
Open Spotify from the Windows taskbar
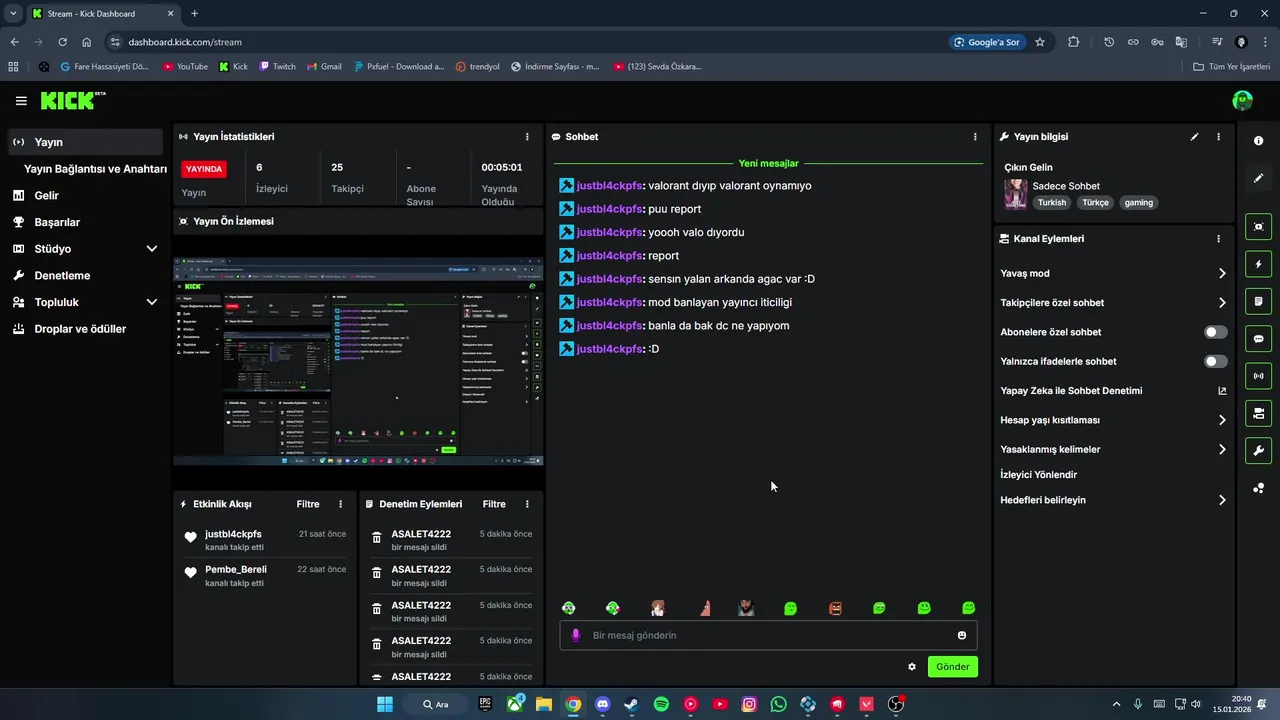tap(661, 704)
